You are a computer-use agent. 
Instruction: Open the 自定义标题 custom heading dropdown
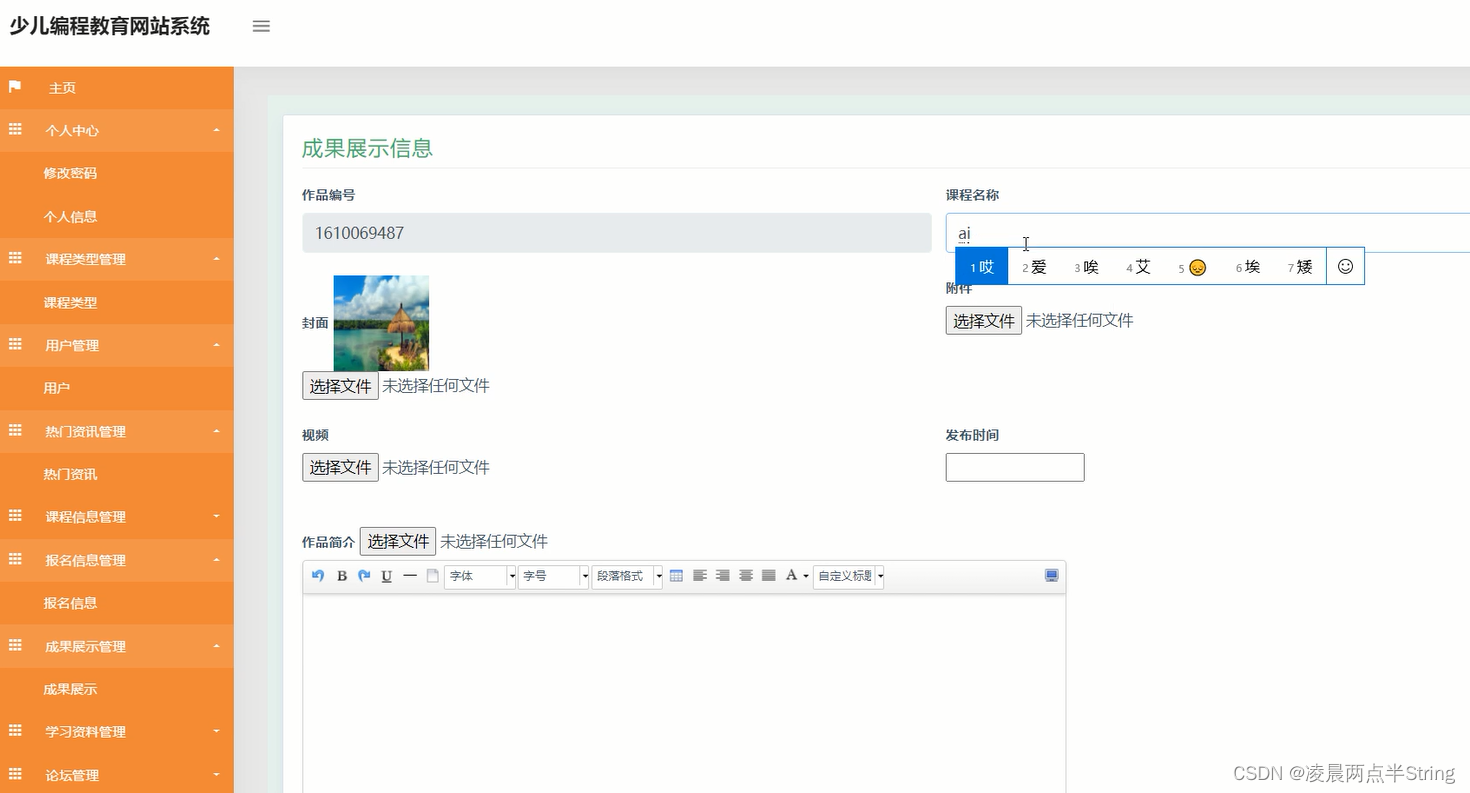846,576
